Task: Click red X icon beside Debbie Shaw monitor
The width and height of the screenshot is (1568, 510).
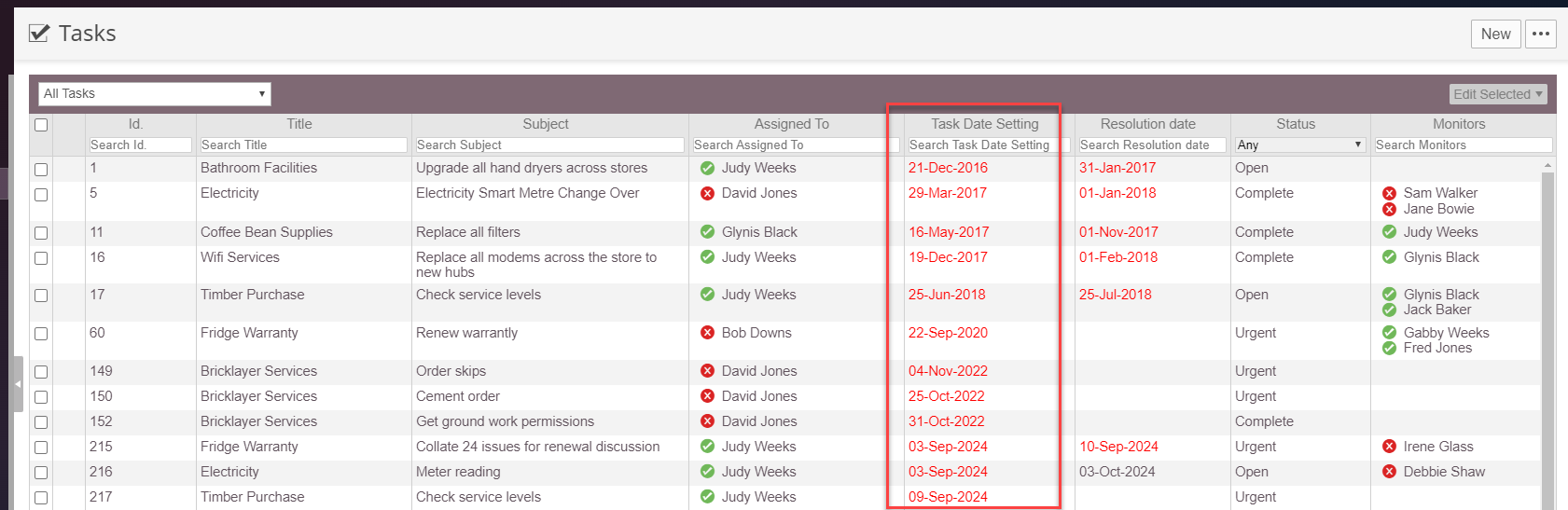Action: 1389,472
